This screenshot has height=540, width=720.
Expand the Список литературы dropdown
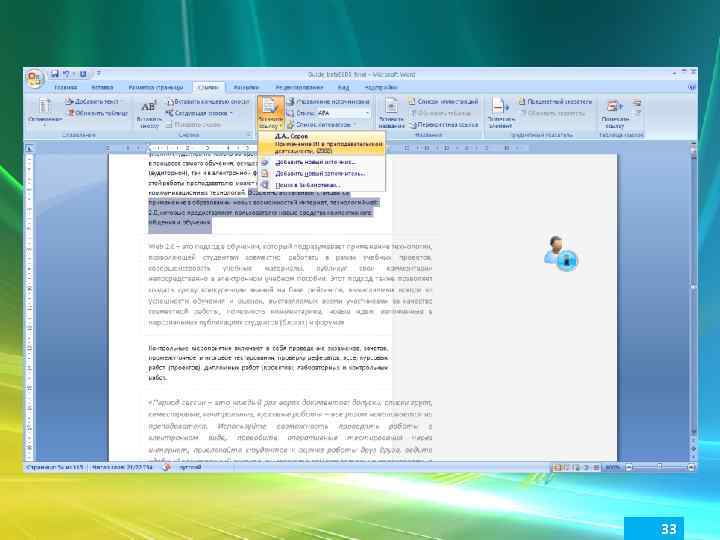pos(322,124)
